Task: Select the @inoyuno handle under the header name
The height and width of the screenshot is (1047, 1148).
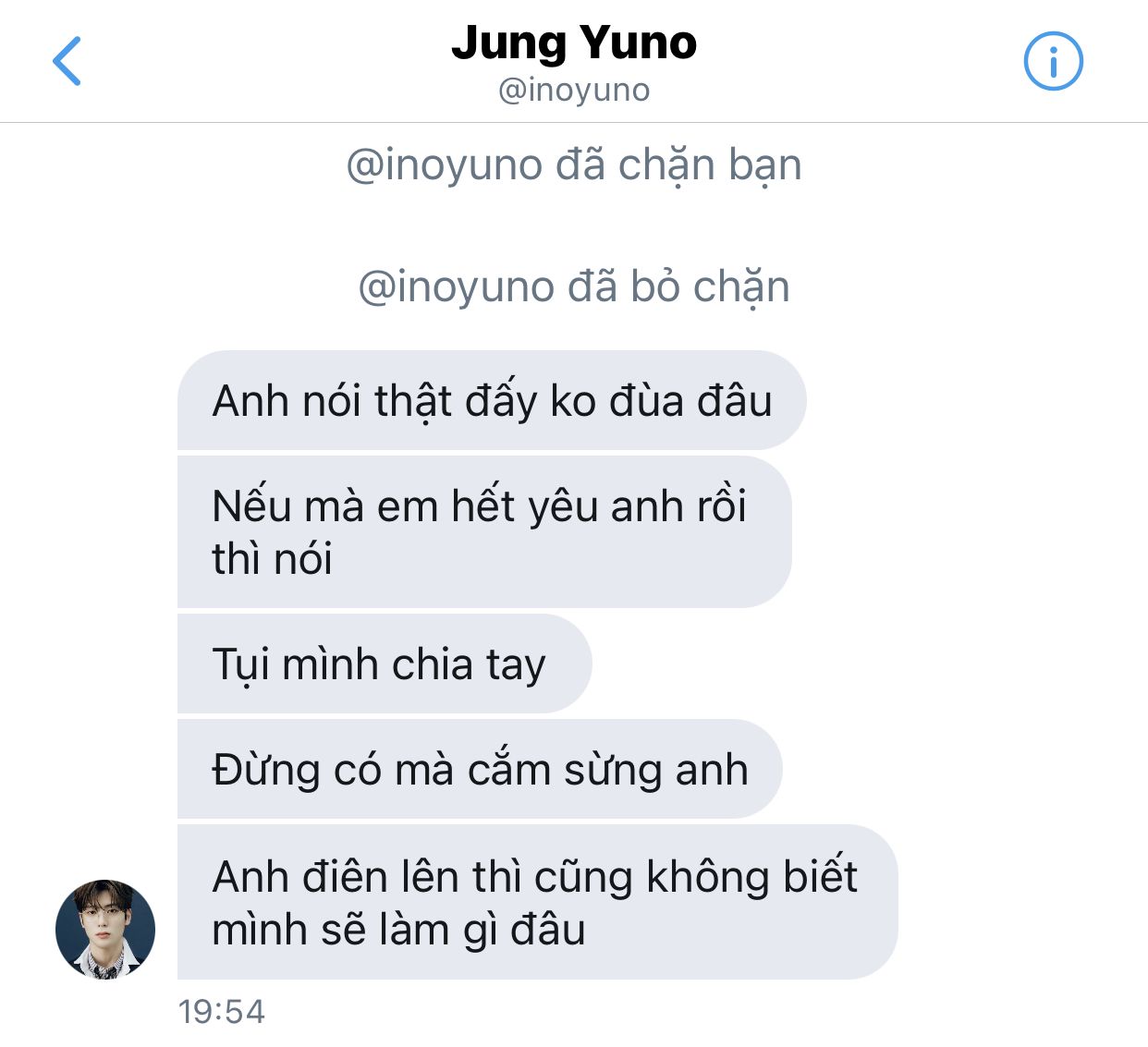Action: [x=574, y=90]
